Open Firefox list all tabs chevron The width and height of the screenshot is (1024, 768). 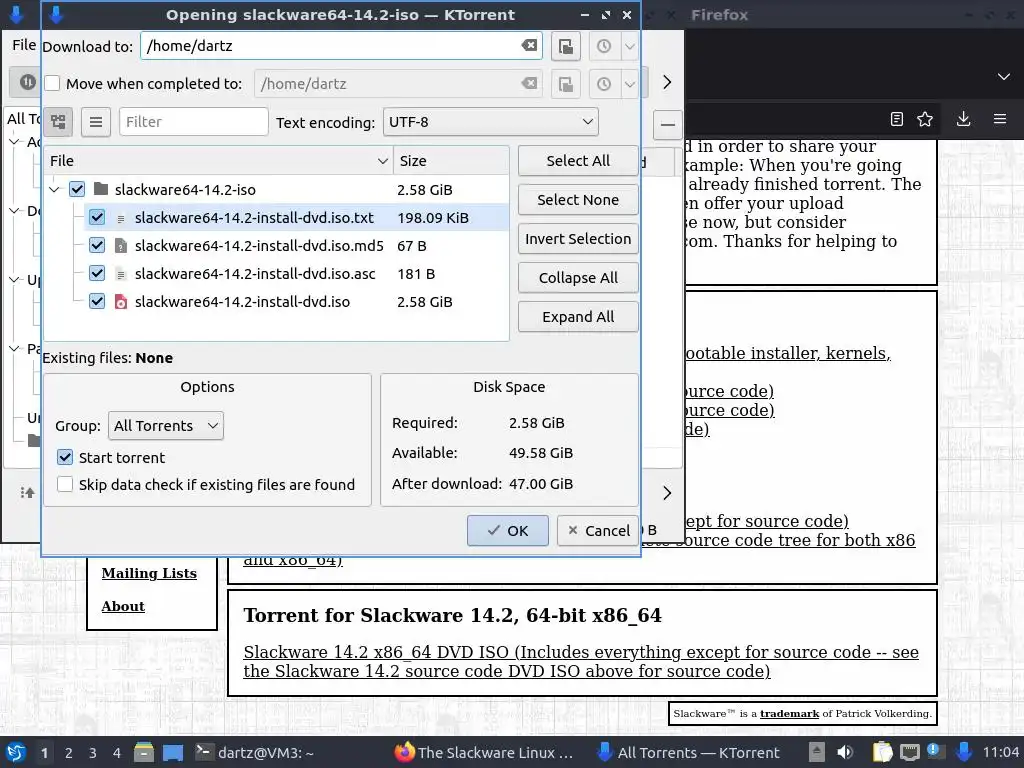click(x=1004, y=76)
